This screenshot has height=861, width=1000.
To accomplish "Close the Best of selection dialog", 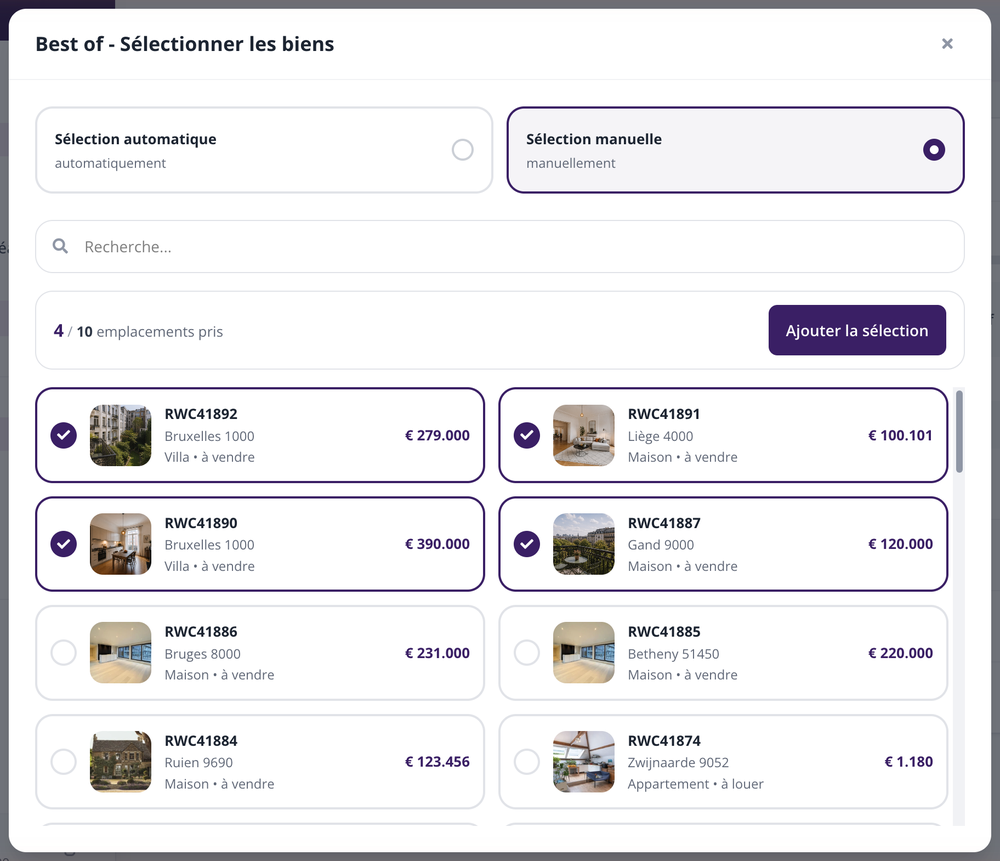I will pos(947,43).
